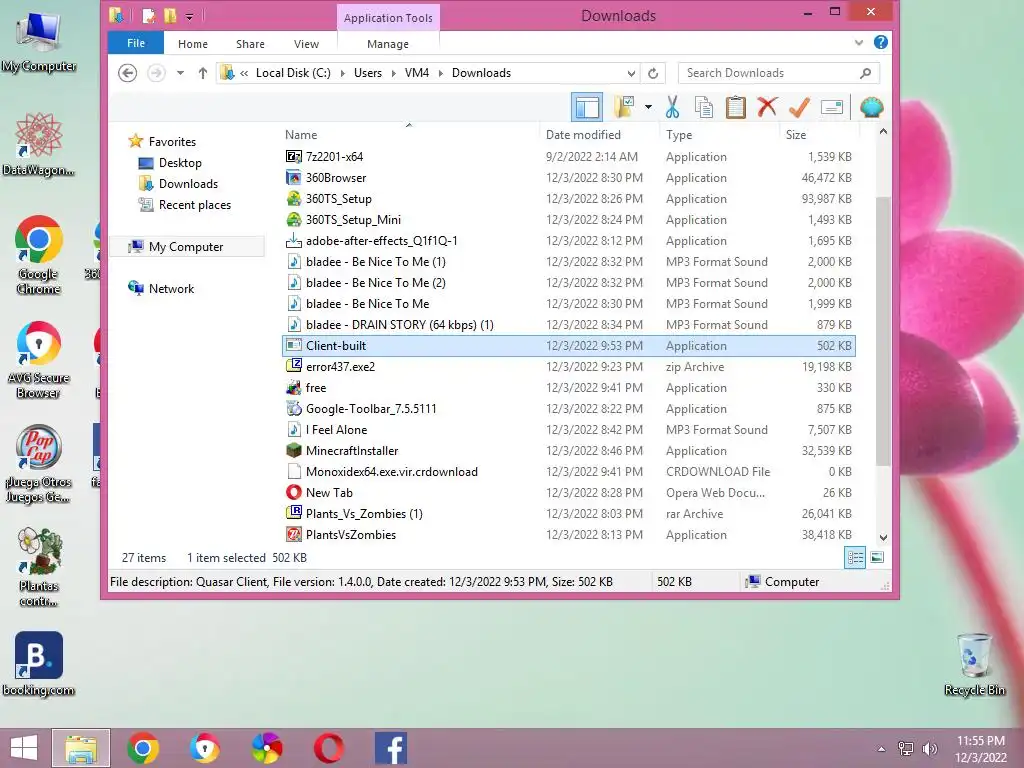Expand the address bar history dropdown
The image size is (1024, 768).
(631, 73)
